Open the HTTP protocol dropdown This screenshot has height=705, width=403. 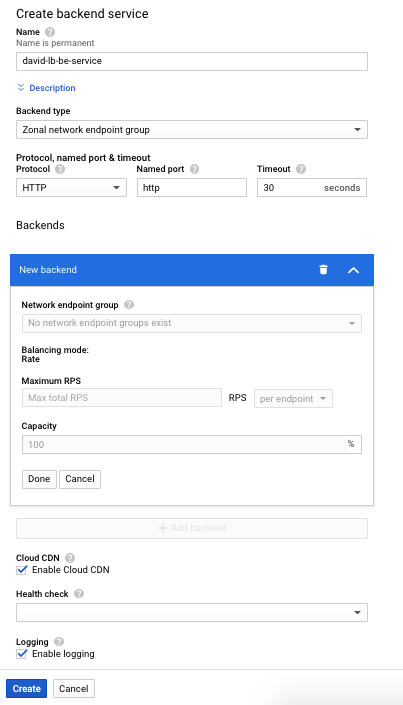[72, 187]
